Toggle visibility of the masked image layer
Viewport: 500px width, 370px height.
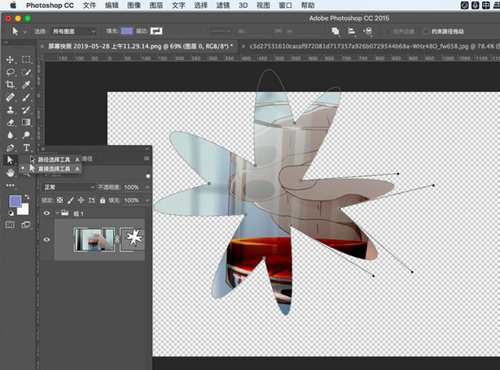(47, 239)
